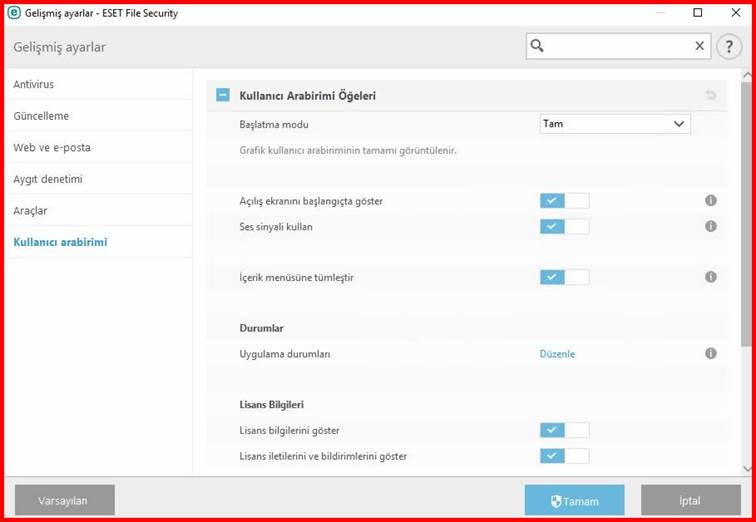Viewport: 756px width, 522px height.
Task: Click the scrollbar down arrow
Action: 747,468
